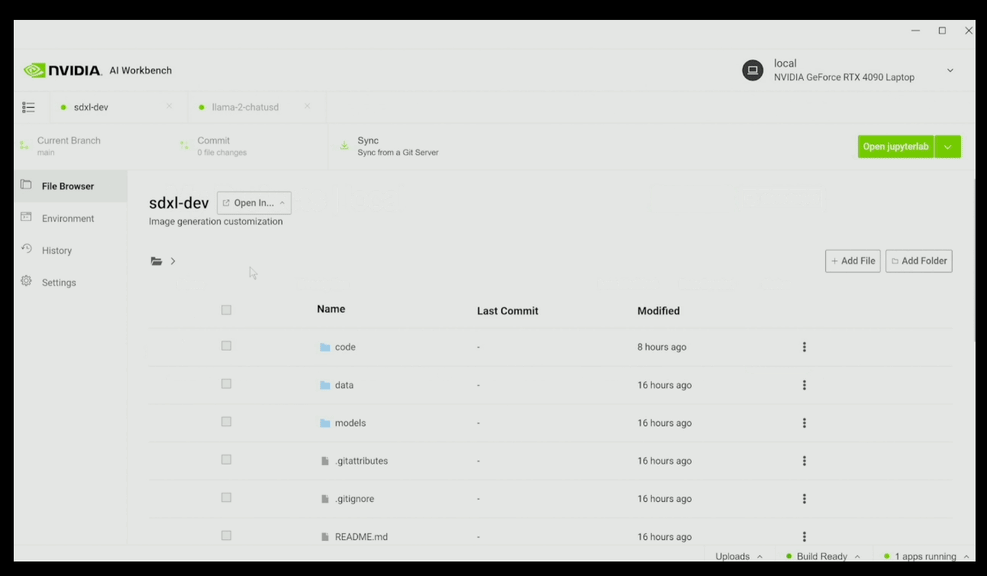
Task: Click the '8 hours ago' modified cell
Action: click(662, 347)
